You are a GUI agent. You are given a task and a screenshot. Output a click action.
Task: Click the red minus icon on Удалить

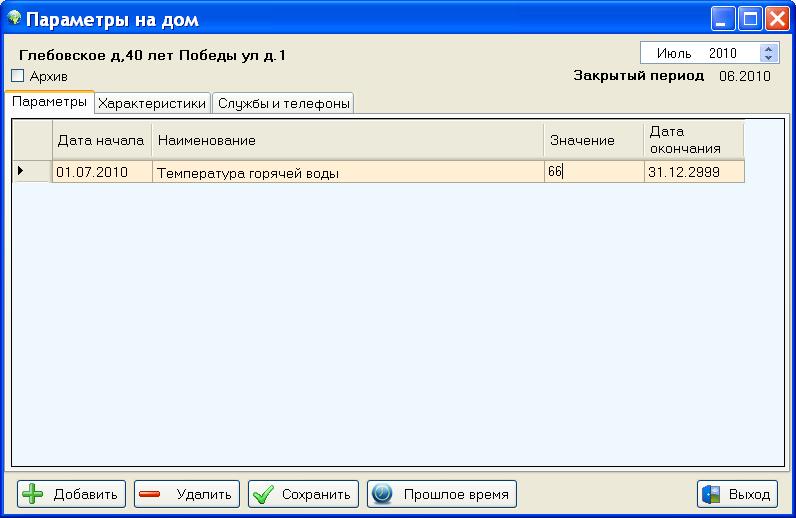click(149, 494)
